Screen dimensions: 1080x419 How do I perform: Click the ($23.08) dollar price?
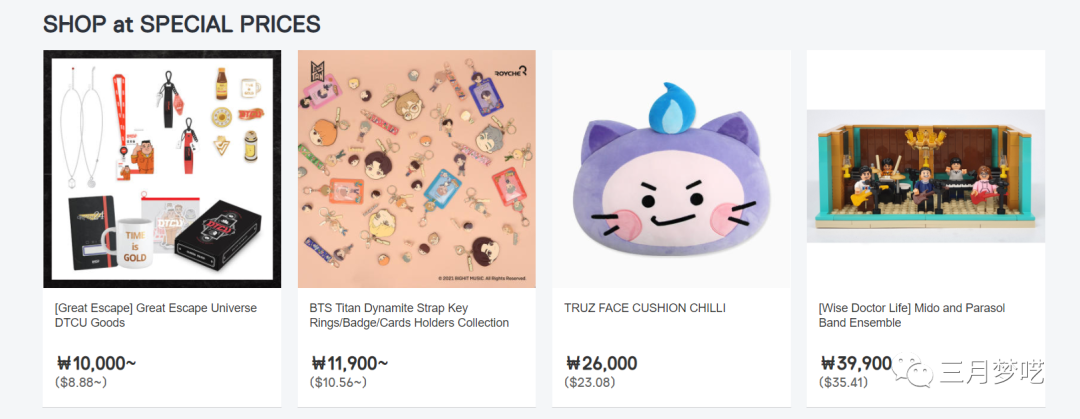590,382
